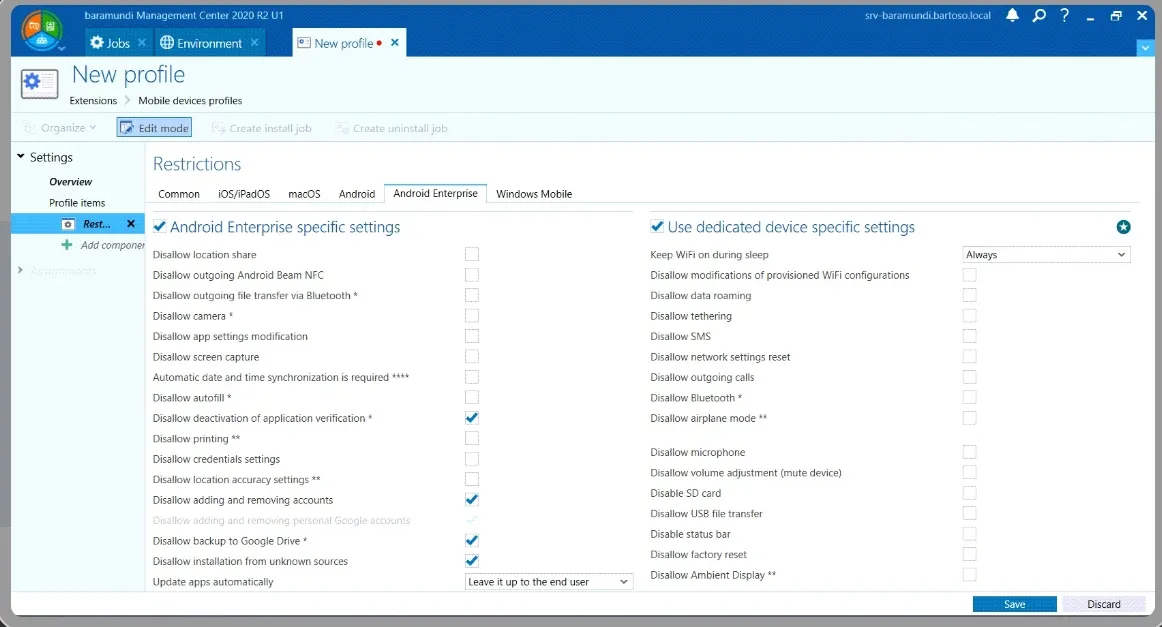Open the tab list arrow under the window buttons
Viewport: 1162px width, 627px height.
coord(1145,48)
